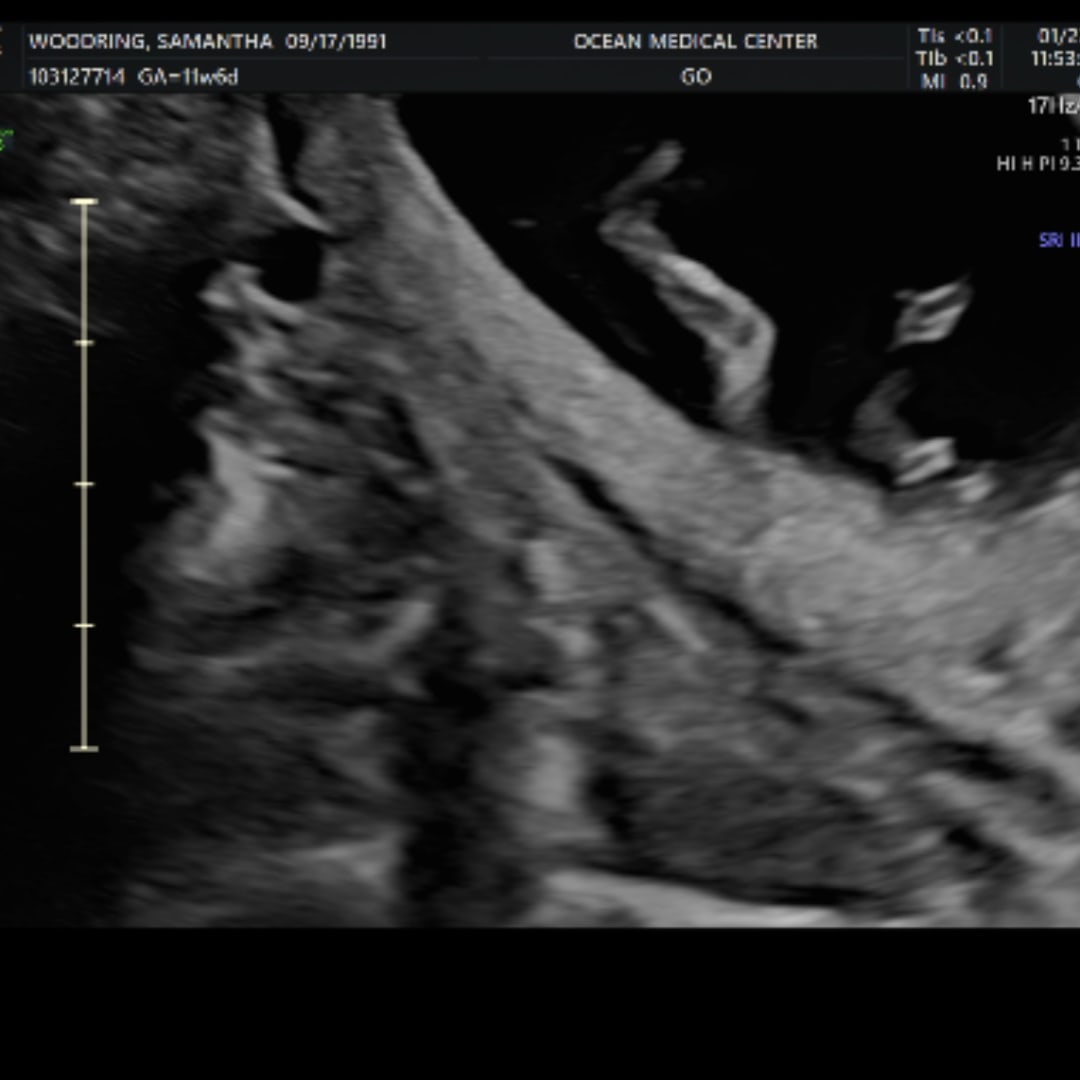Viewport: 1080px width, 1080px height.
Task: Click the OCEAN MEDICAL CENTER header
Action: (x=695, y=42)
